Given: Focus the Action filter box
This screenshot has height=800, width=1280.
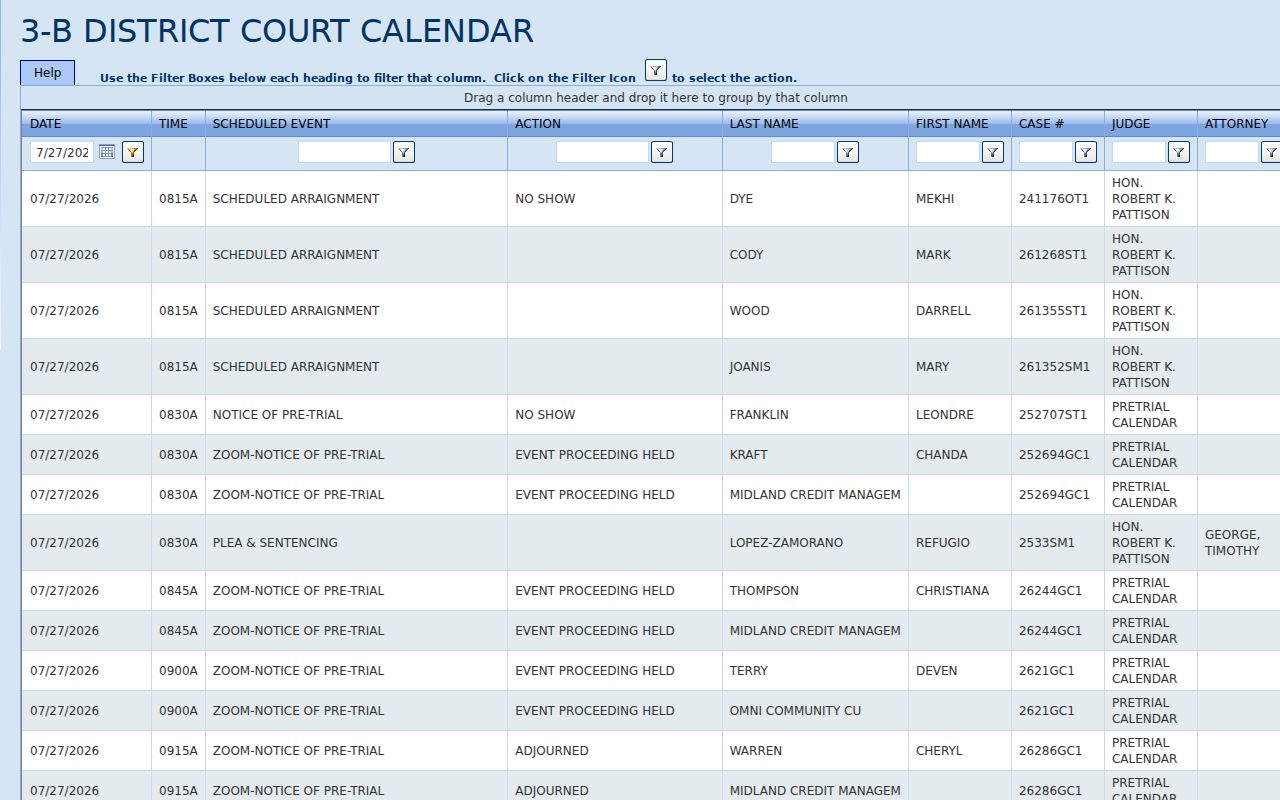Looking at the screenshot, I should (602, 152).
